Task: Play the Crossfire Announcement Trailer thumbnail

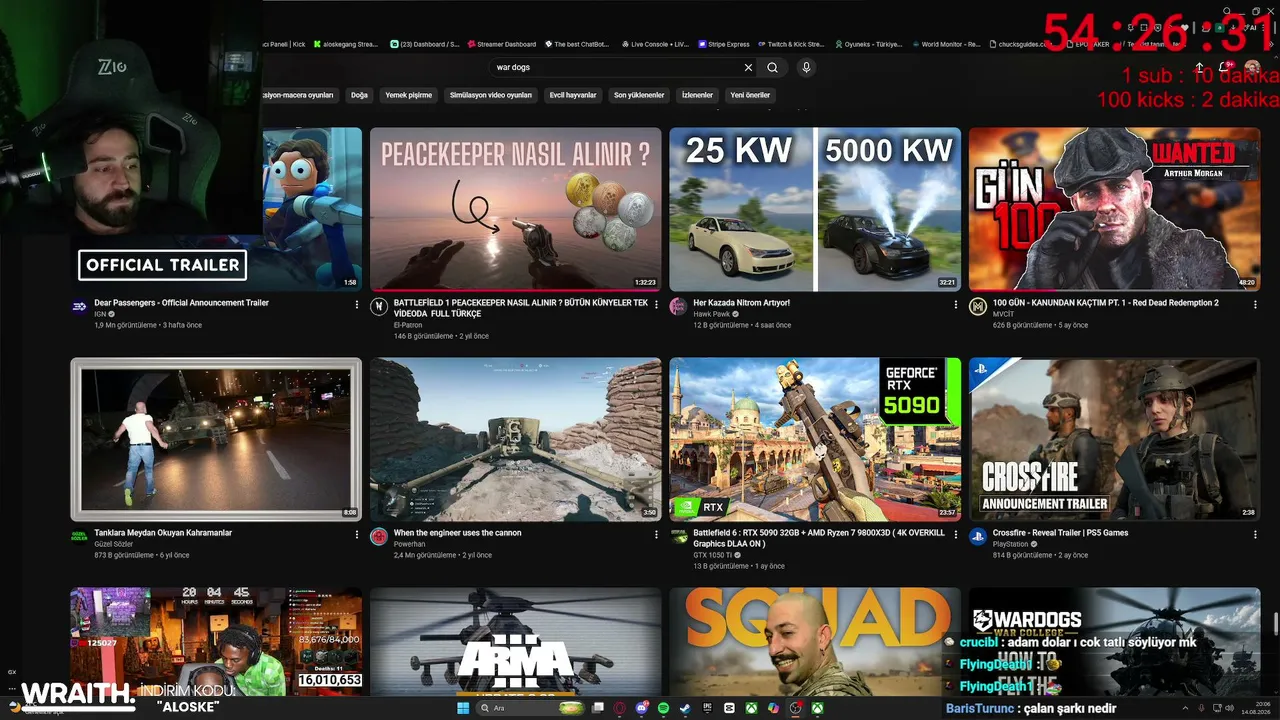Action: (1114, 439)
